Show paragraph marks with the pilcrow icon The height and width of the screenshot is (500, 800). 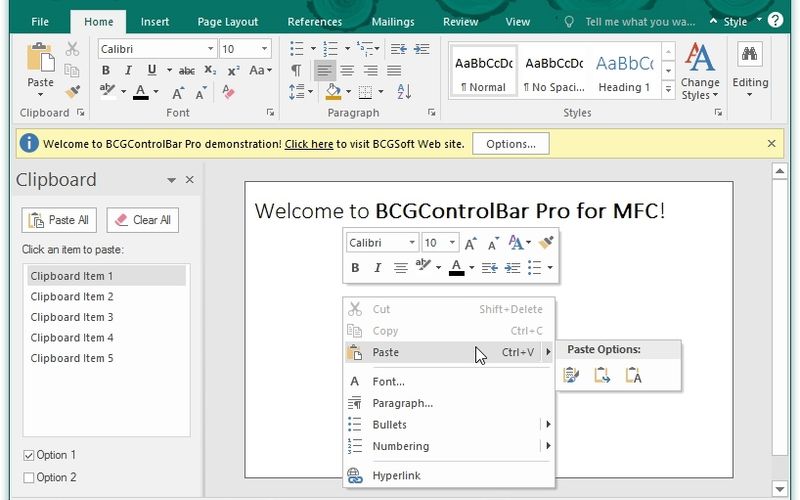[296, 70]
